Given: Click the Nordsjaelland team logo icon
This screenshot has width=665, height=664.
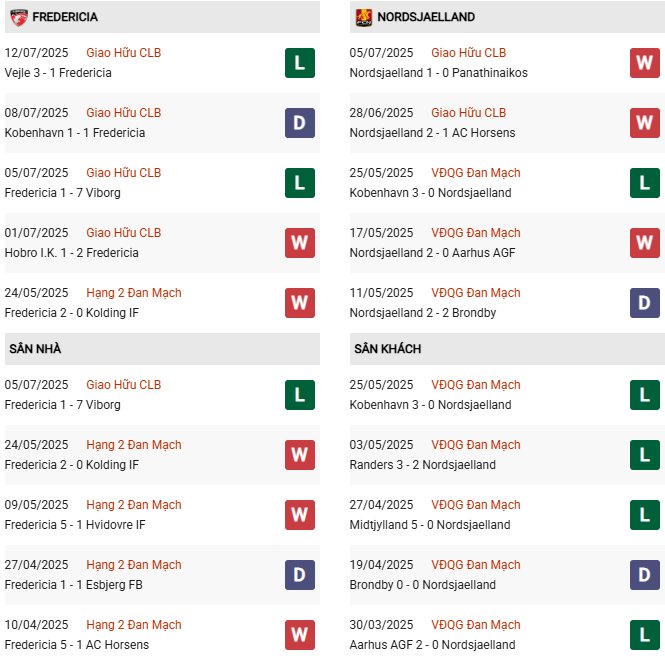Looking at the screenshot, I should [x=364, y=17].
